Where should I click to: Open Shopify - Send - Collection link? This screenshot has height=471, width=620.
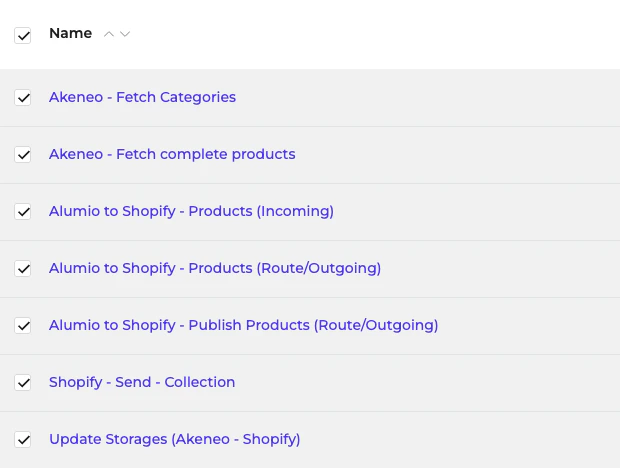pyautogui.click(x=142, y=383)
